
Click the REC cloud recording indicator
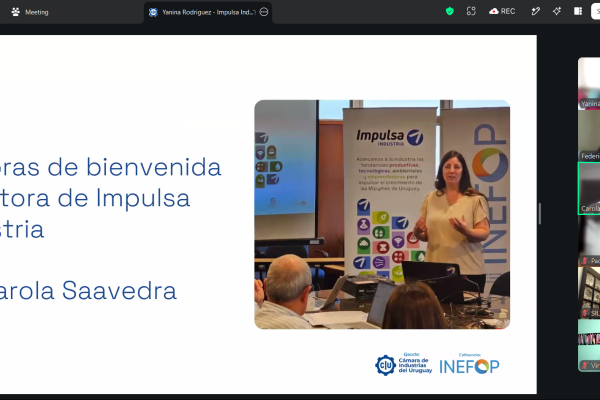(502, 11)
